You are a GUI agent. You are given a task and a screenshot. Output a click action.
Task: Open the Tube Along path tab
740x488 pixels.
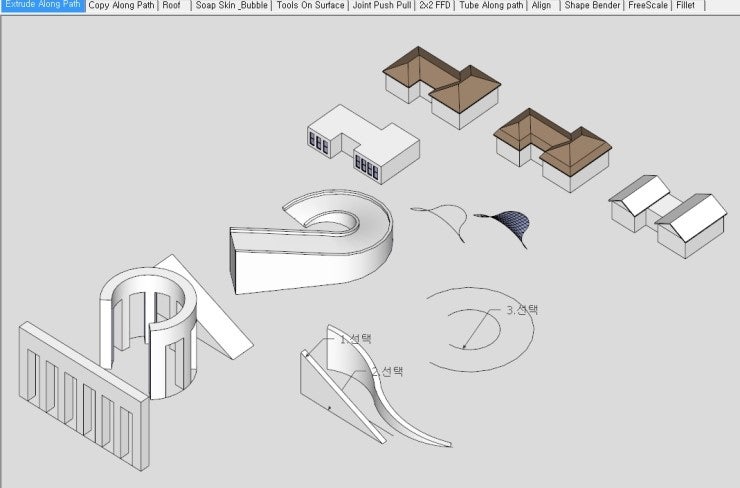491,5
